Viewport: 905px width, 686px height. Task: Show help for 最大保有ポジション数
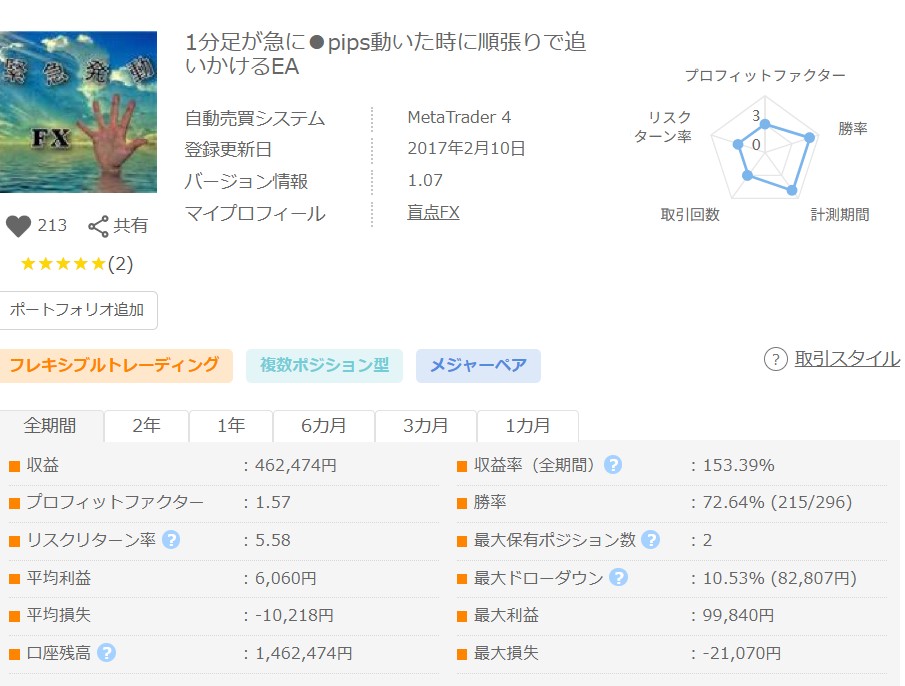(x=651, y=540)
